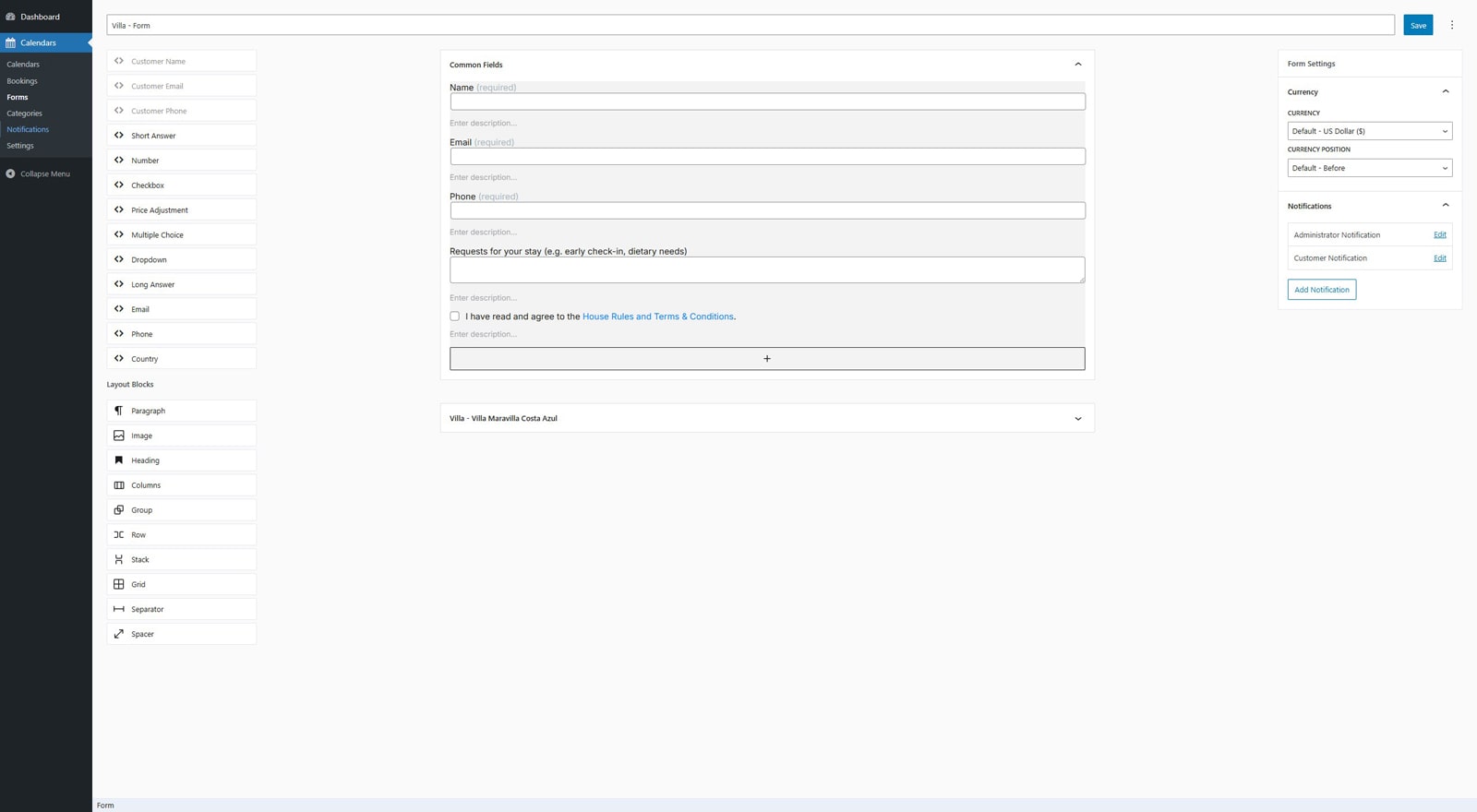Screen dimensions: 1477x812
Task: Add the Dropdown field block
Action: (x=181, y=259)
